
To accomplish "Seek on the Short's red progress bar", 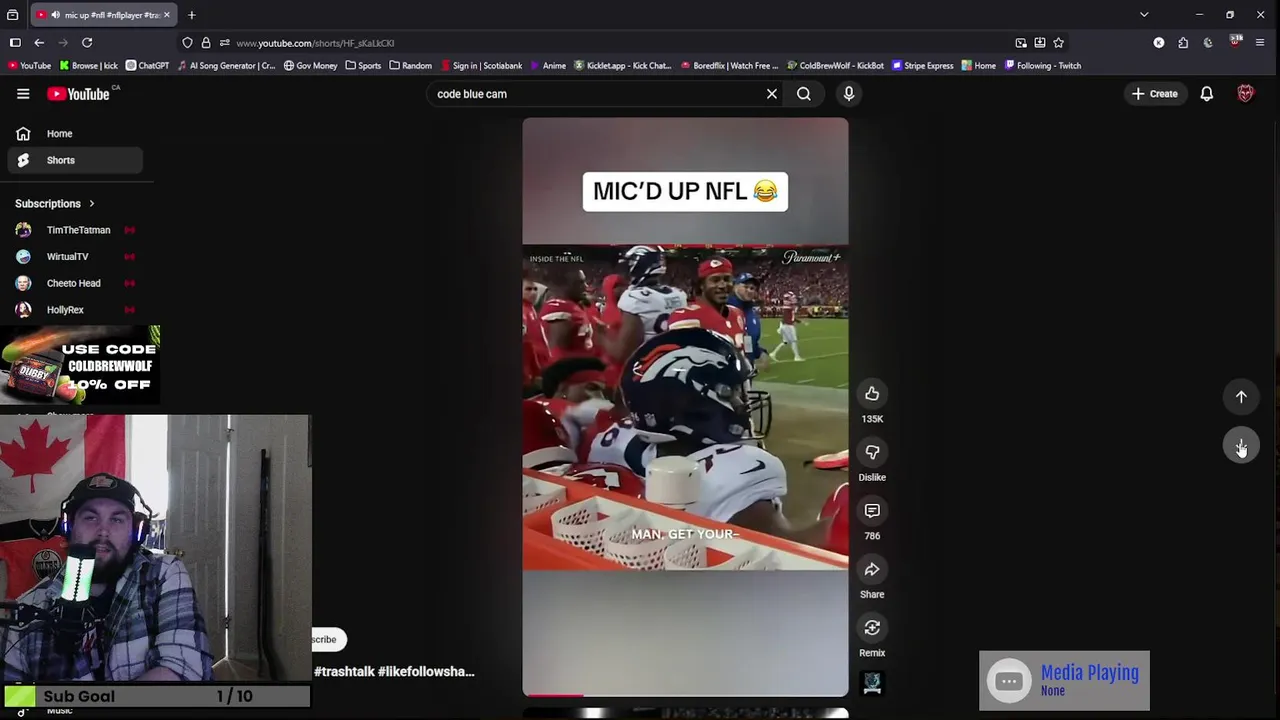I will pos(685,694).
